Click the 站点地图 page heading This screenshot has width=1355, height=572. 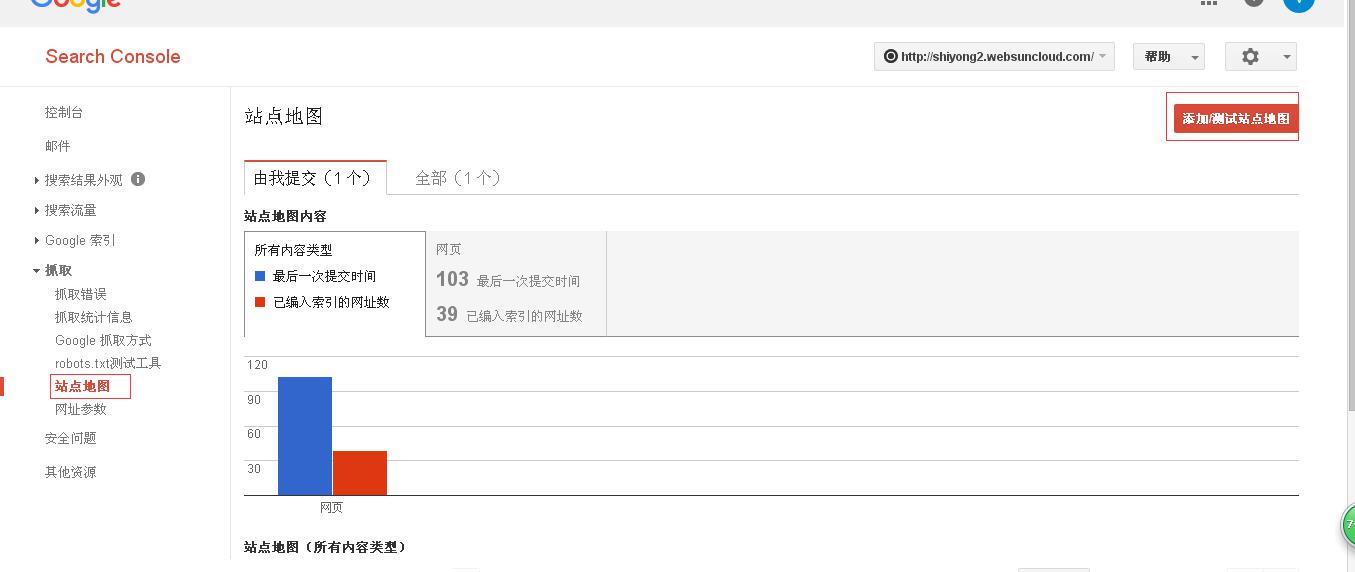point(284,116)
